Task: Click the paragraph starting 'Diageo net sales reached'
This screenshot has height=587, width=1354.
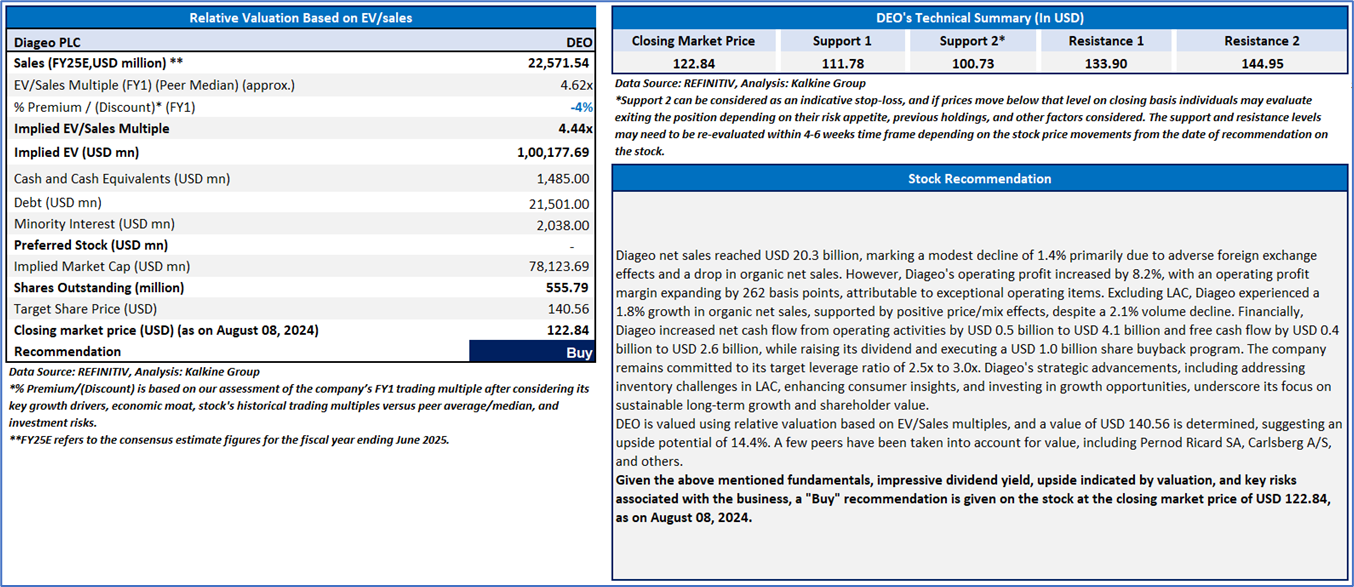Action: (977, 330)
